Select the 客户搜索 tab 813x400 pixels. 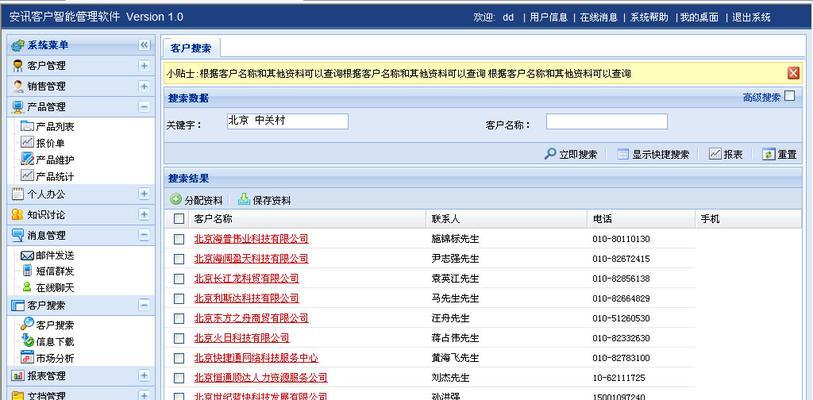tap(191, 48)
